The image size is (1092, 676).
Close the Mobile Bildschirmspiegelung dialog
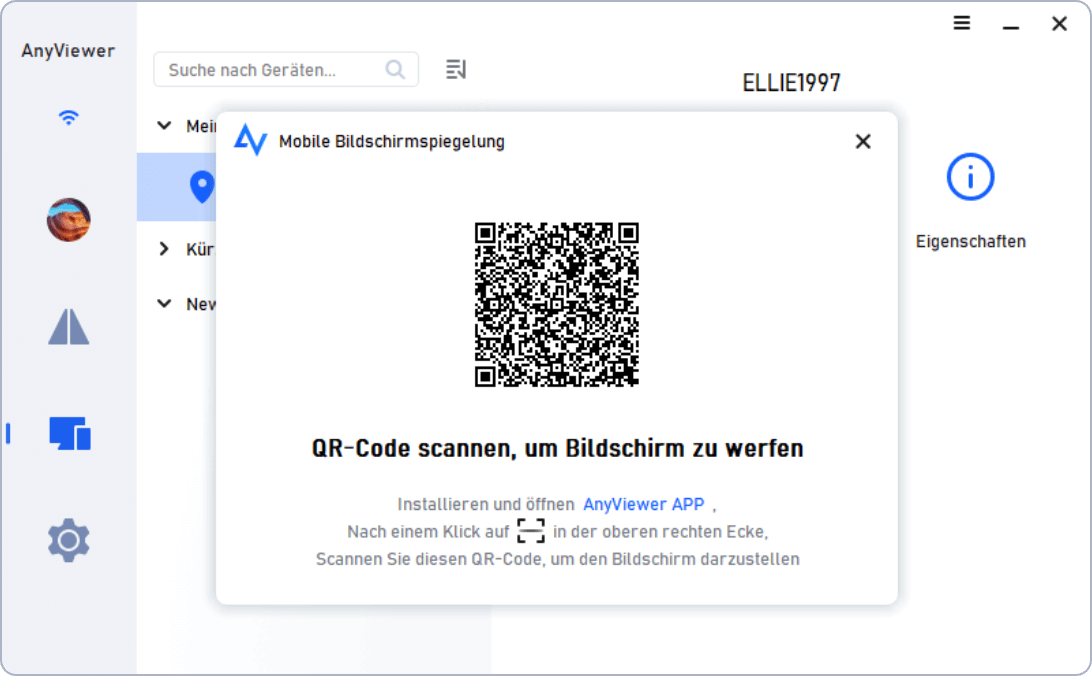click(863, 141)
